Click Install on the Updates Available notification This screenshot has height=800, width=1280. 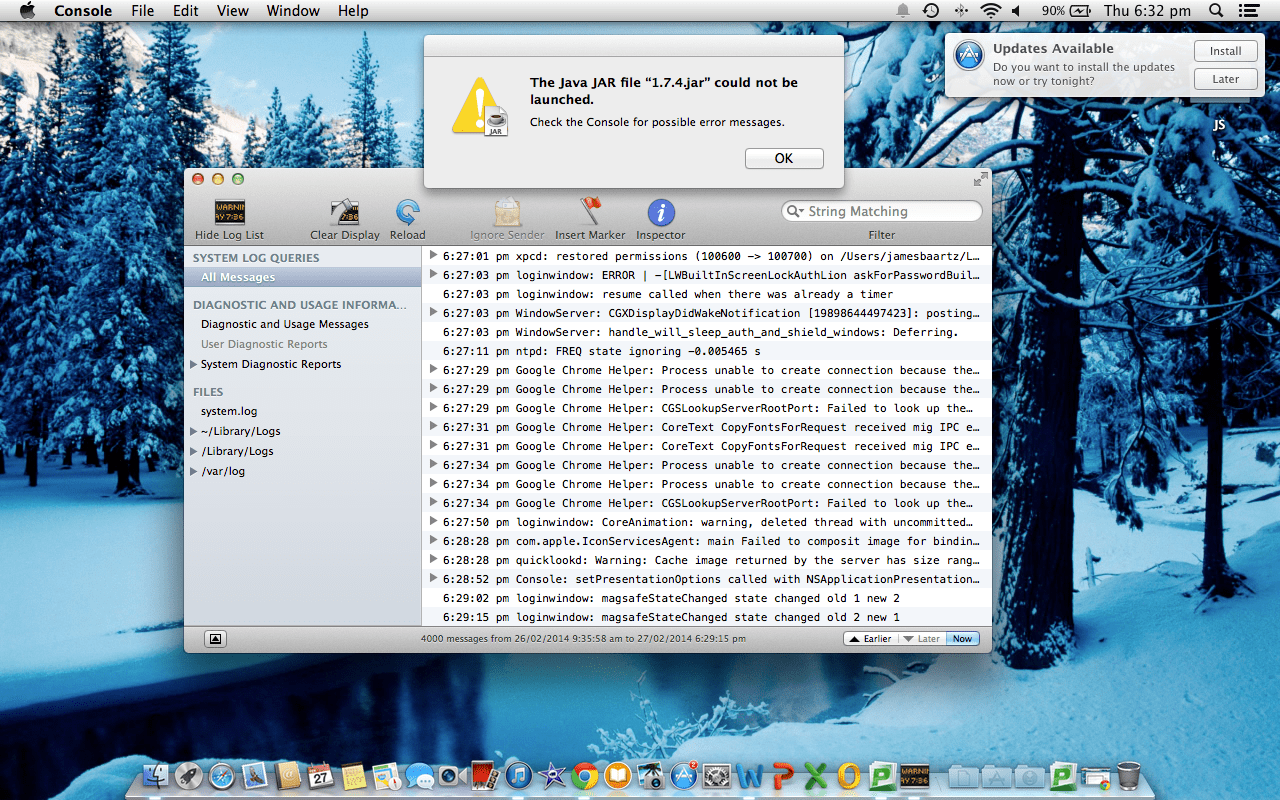click(x=1225, y=50)
